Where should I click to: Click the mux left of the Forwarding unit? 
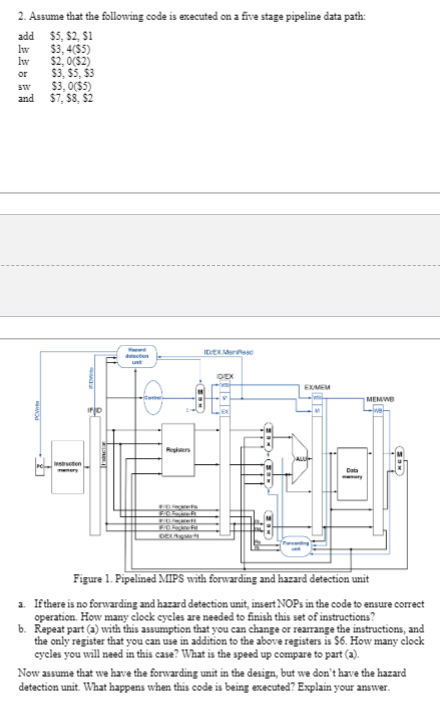(268, 525)
